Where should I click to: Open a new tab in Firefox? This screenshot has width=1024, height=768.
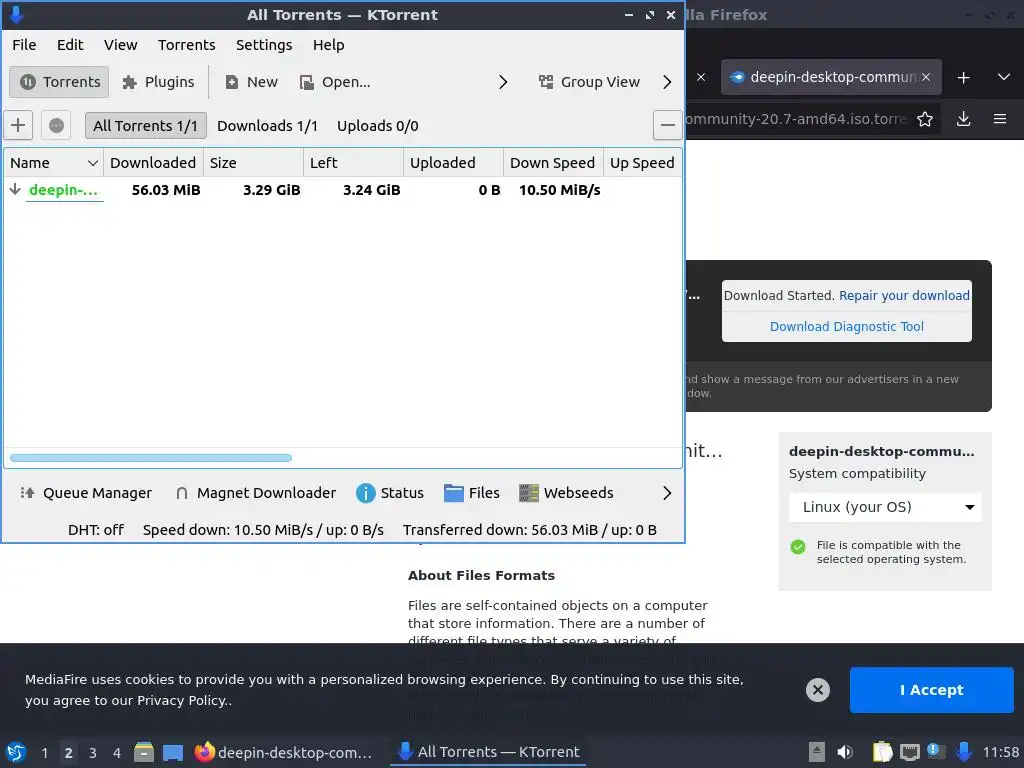coord(963,77)
